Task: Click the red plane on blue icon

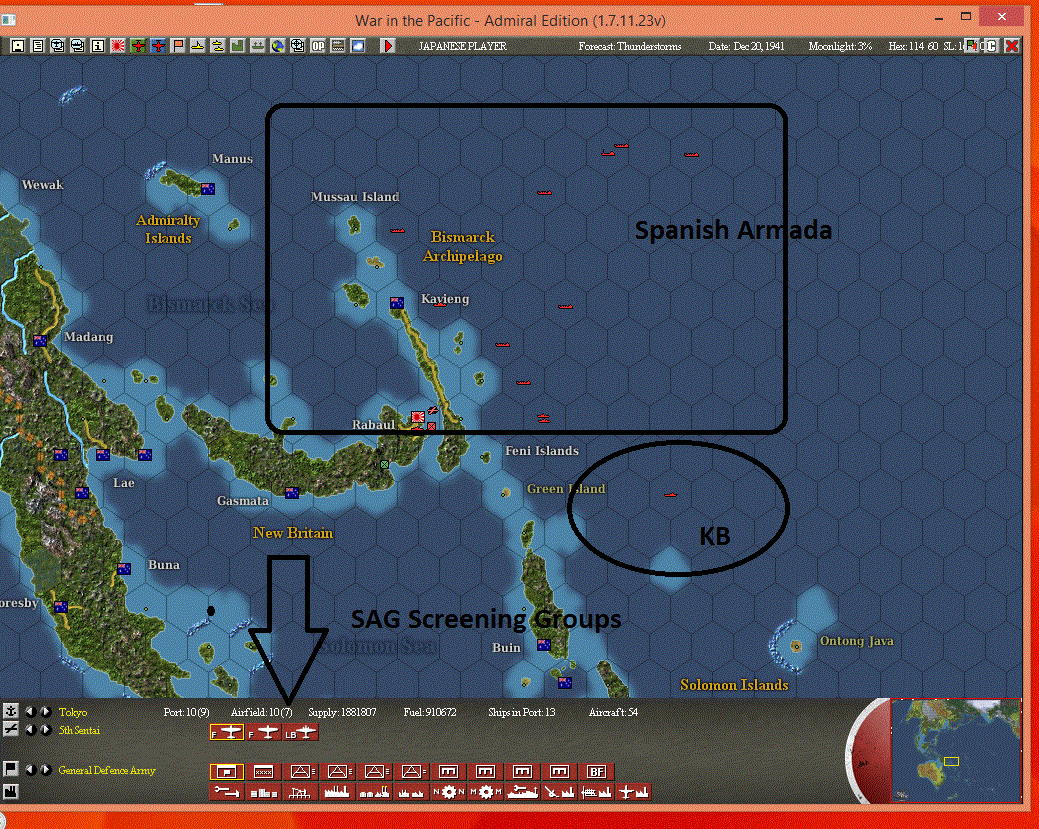Action: (158, 46)
